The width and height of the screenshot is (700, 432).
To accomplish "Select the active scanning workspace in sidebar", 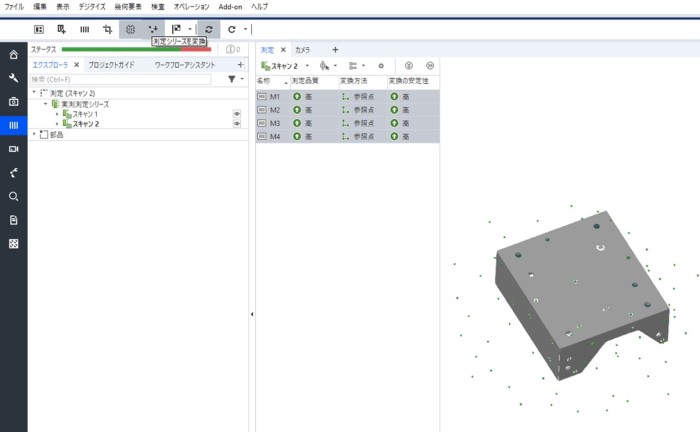I will 14,125.
